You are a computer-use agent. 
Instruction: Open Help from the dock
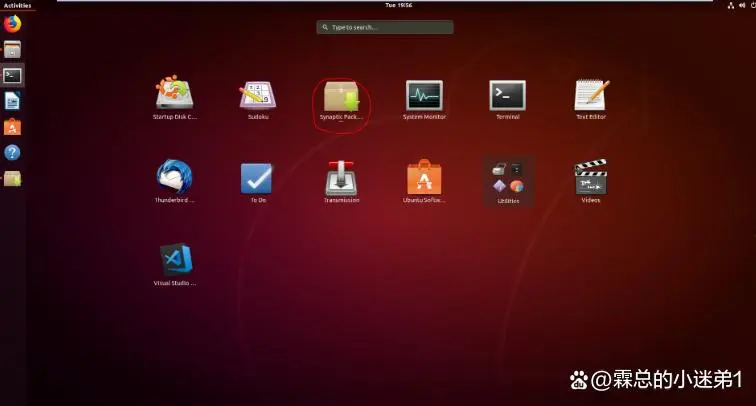[x=13, y=153]
